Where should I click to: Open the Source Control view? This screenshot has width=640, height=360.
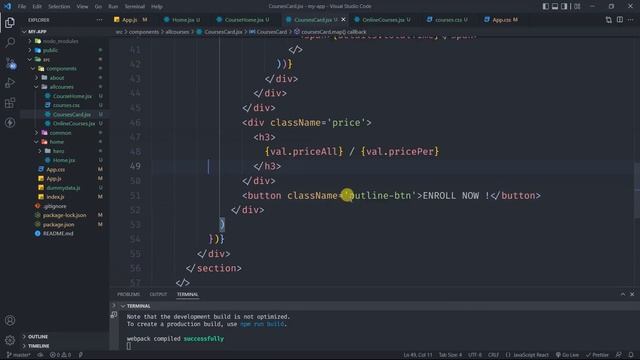(x=10, y=62)
